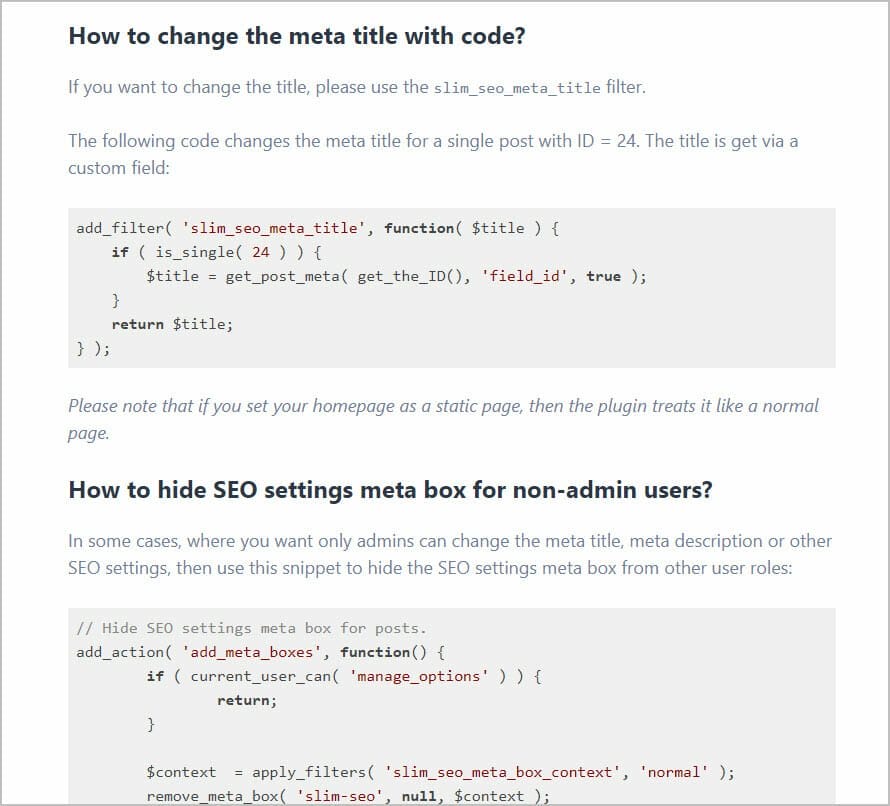Click the get_post_meta line in the code
The image size is (890, 806).
pyautogui.click(x=396, y=276)
